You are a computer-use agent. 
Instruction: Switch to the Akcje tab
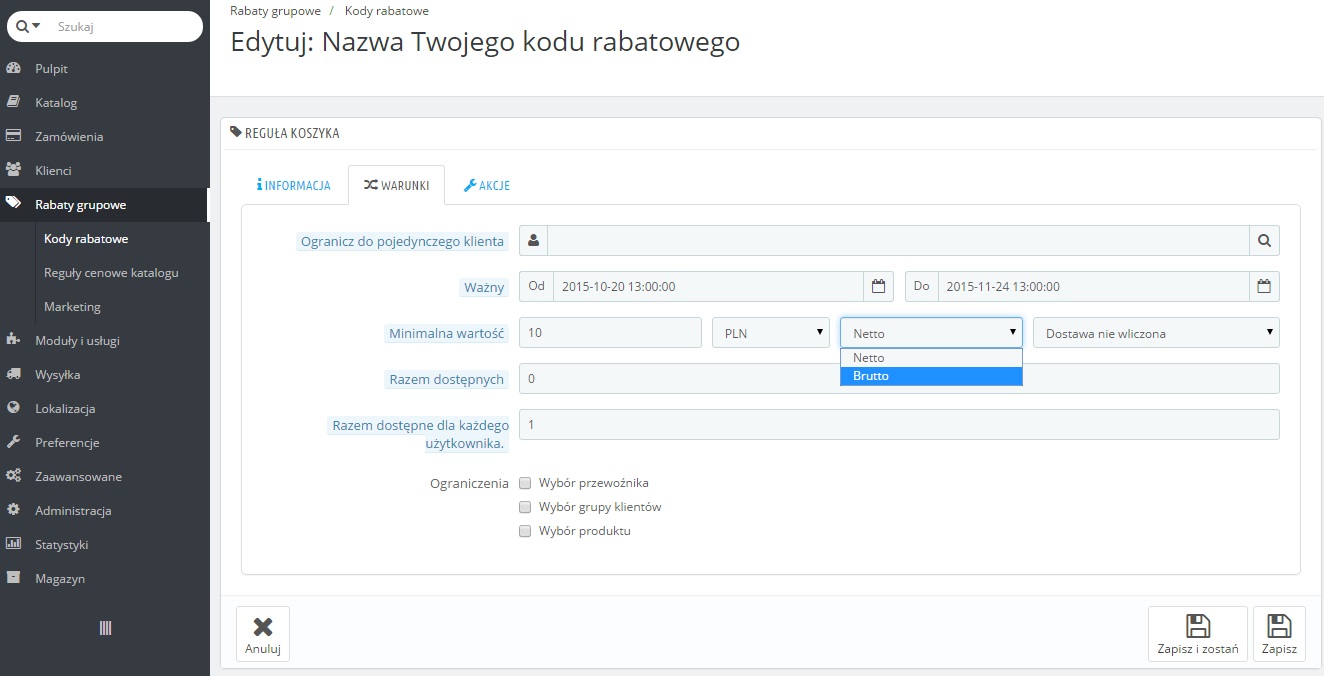[487, 186]
